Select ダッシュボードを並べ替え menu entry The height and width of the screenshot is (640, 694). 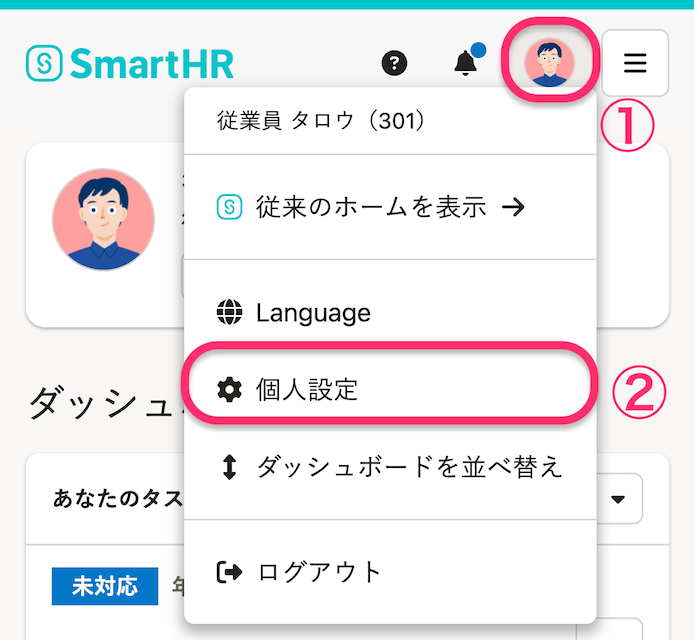tap(408, 467)
